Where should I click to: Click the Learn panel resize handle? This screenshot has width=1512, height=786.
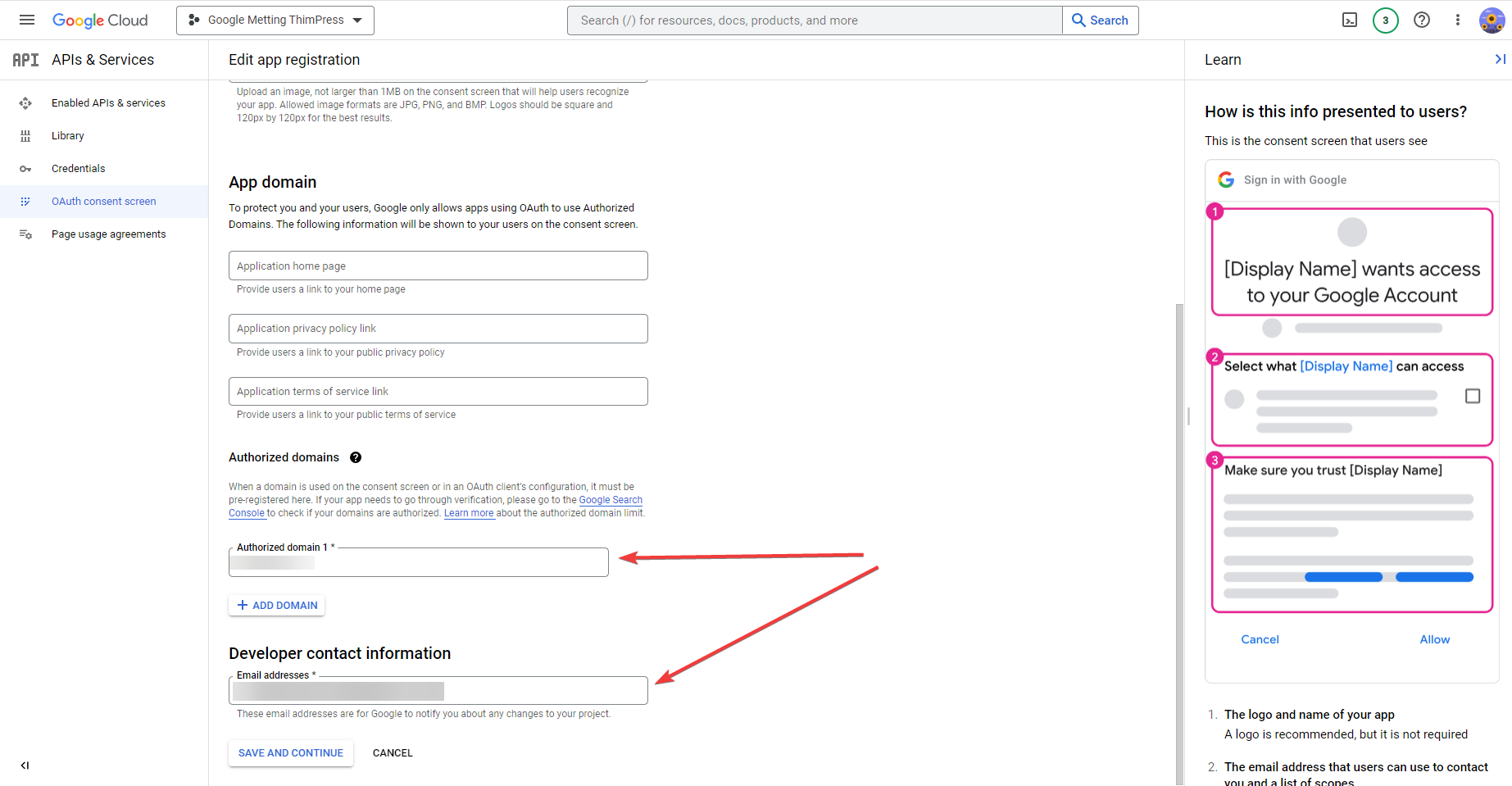(x=1188, y=416)
